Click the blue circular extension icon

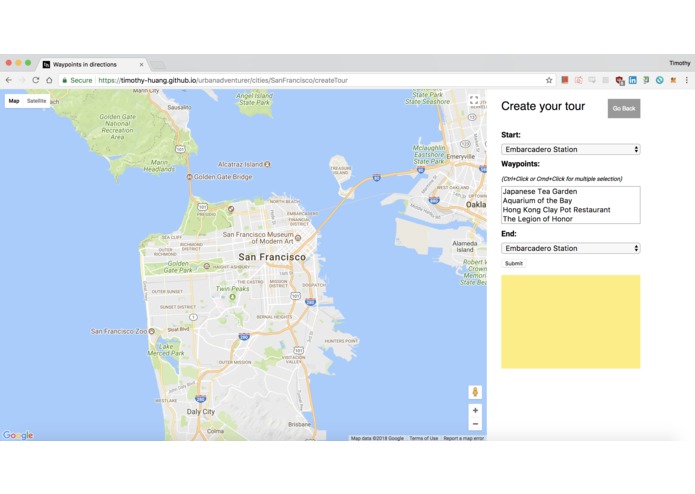click(660, 80)
